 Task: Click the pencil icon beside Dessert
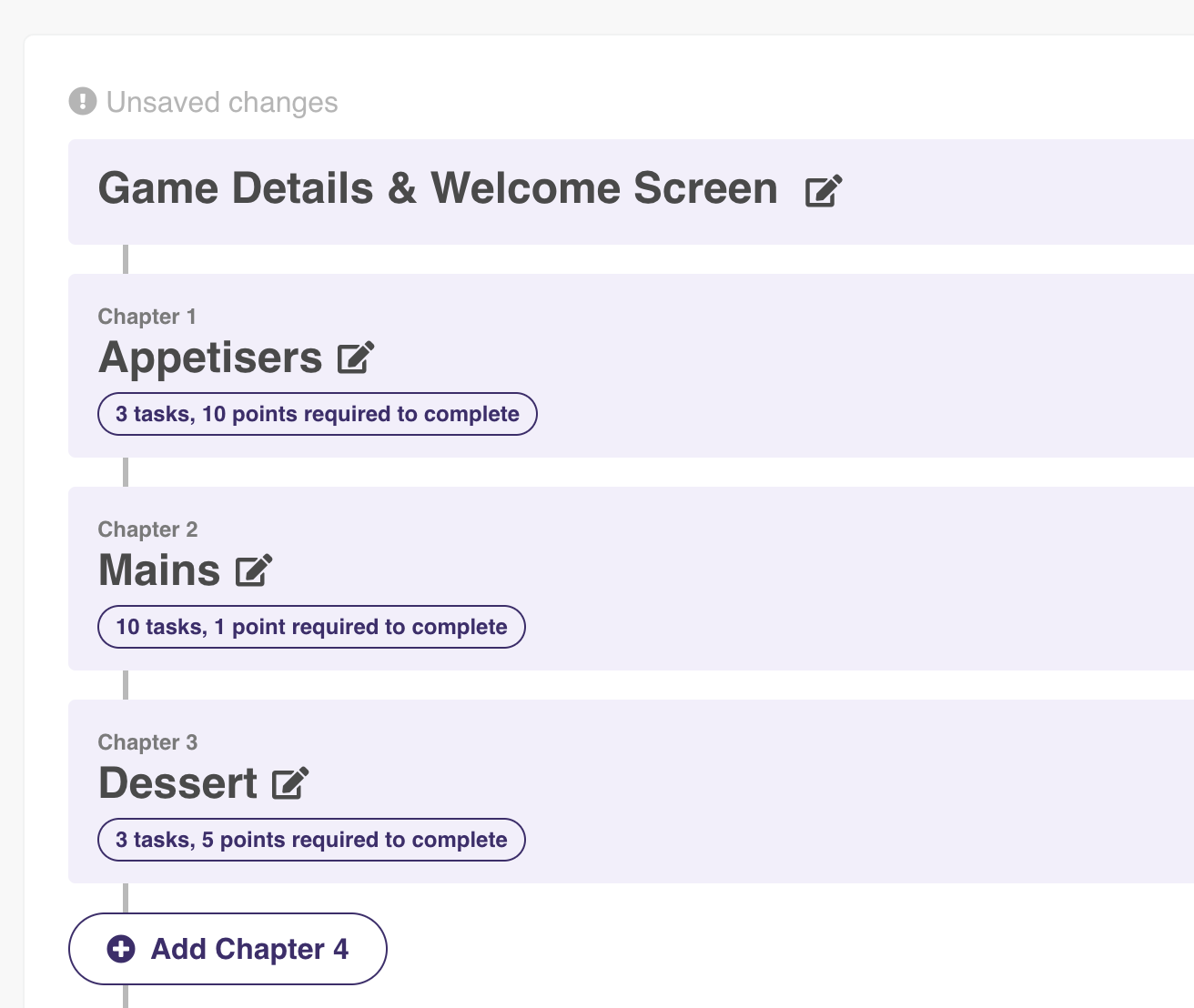291,783
